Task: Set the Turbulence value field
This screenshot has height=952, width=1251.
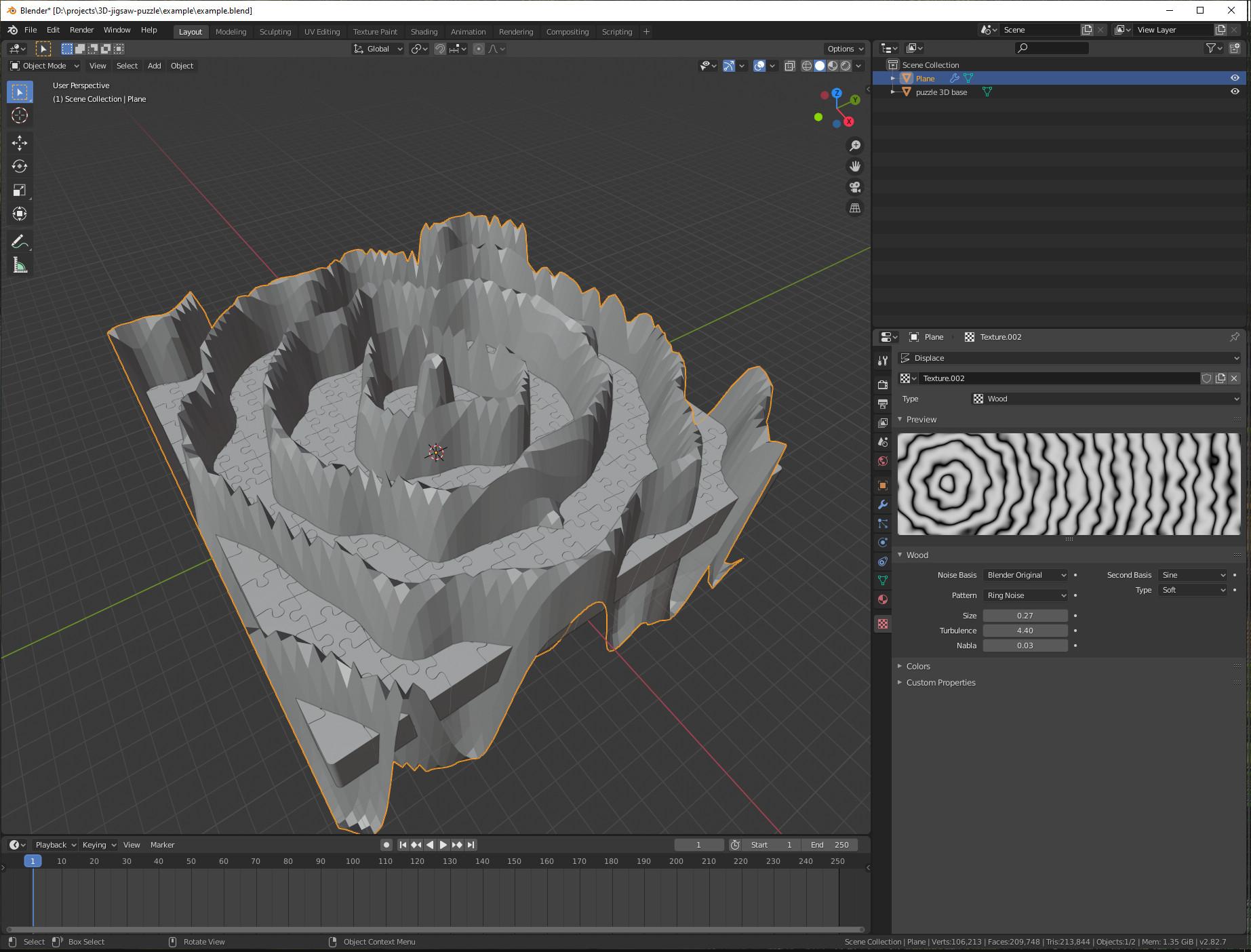Action: click(x=1025, y=630)
